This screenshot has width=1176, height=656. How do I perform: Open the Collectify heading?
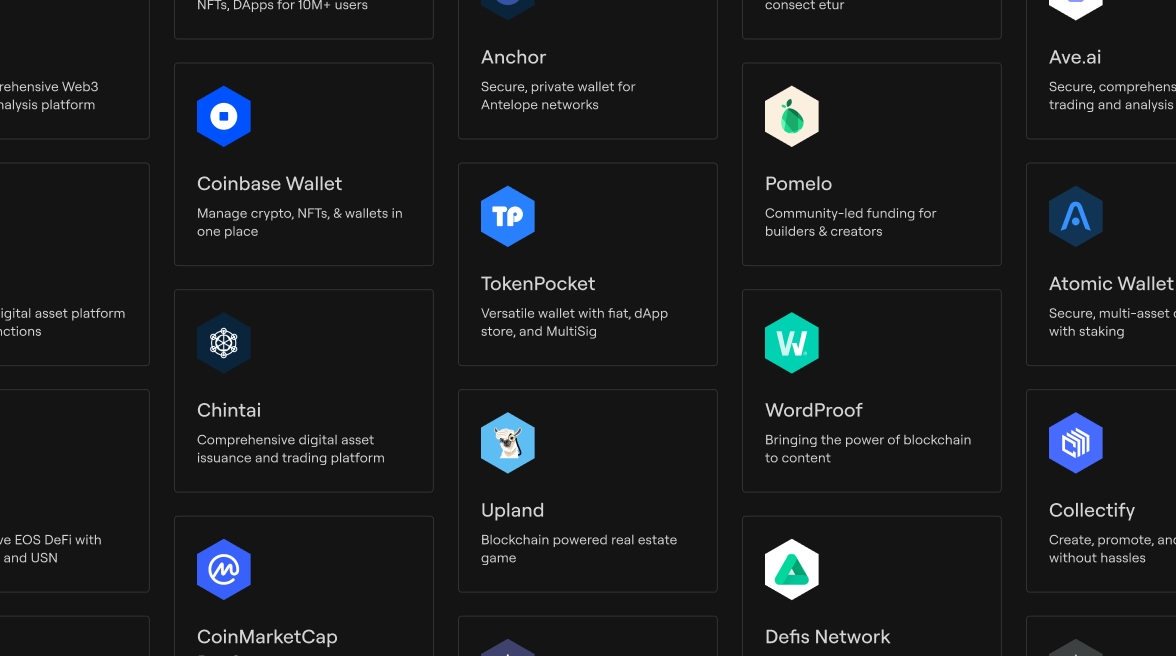click(x=1091, y=510)
